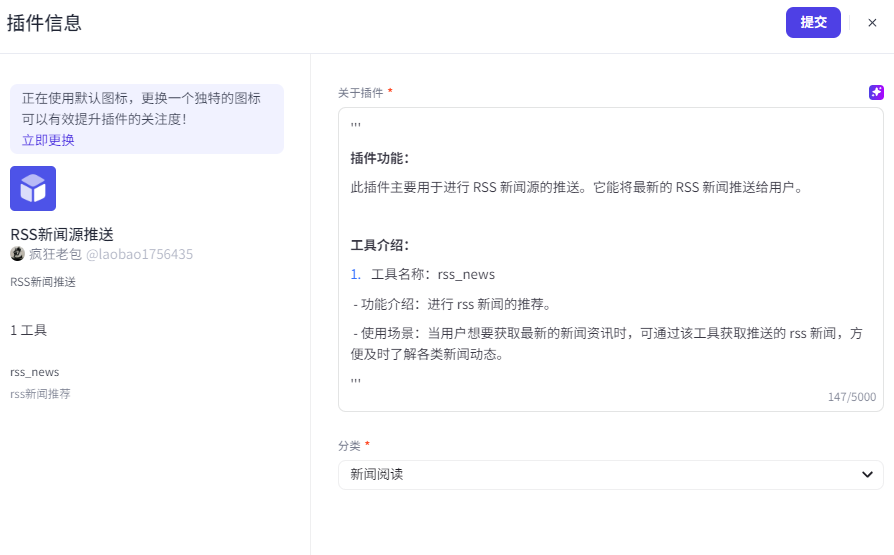Screen dimensions: 894x555
Task: Click the 插件功能: heading in the description
Action: (x=380, y=158)
